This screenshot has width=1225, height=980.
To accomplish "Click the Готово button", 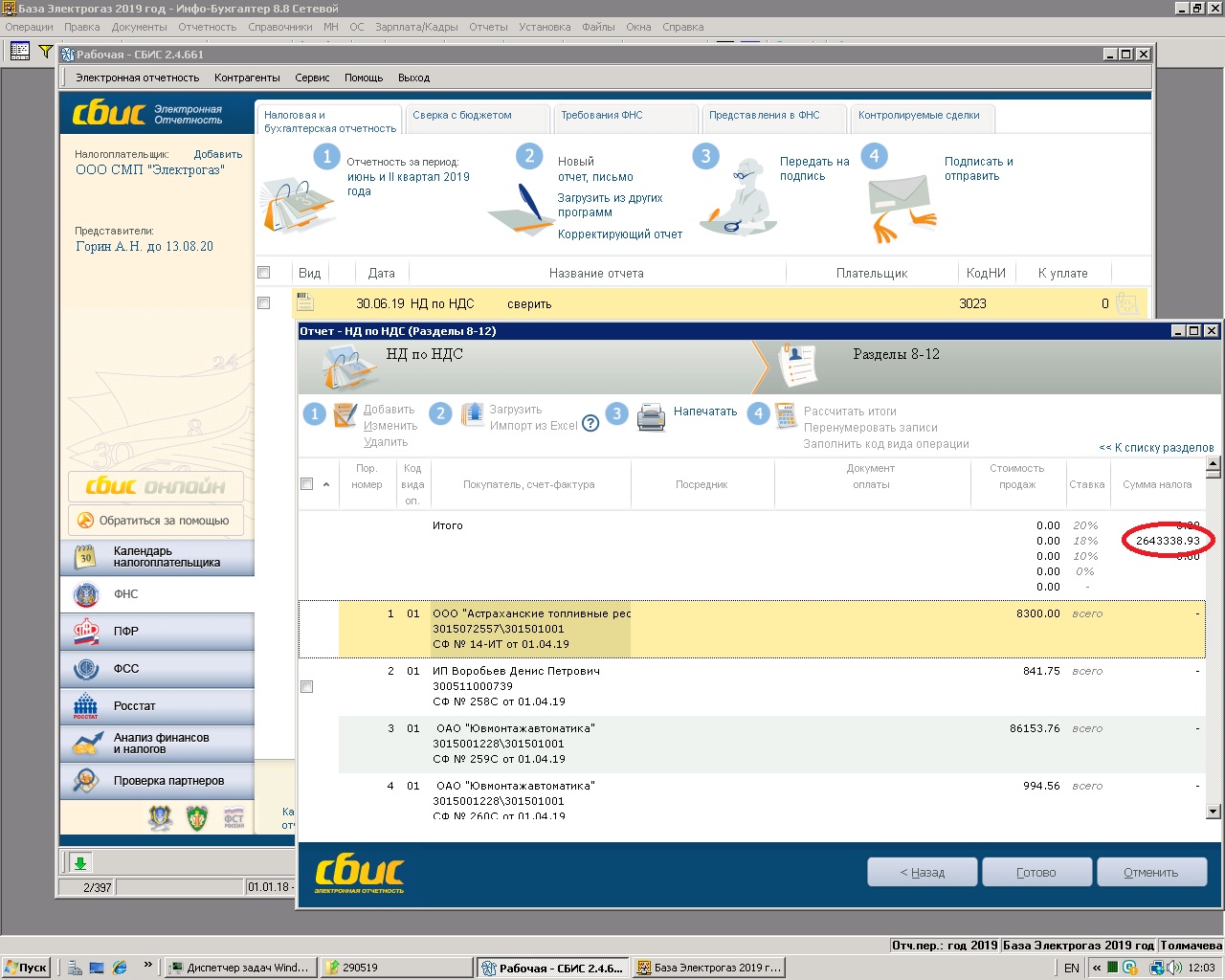I will [1036, 873].
